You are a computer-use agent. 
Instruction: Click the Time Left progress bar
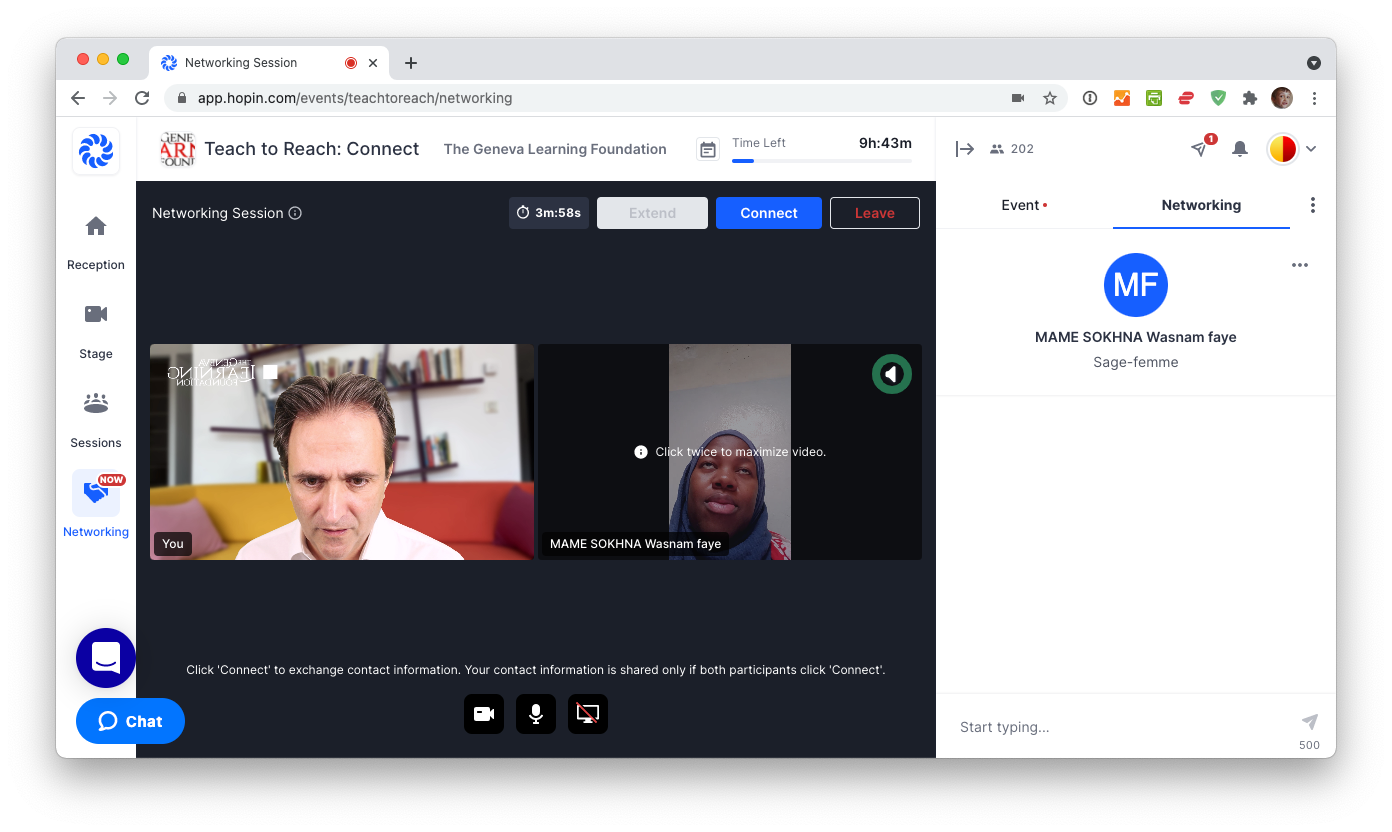[x=821, y=160]
